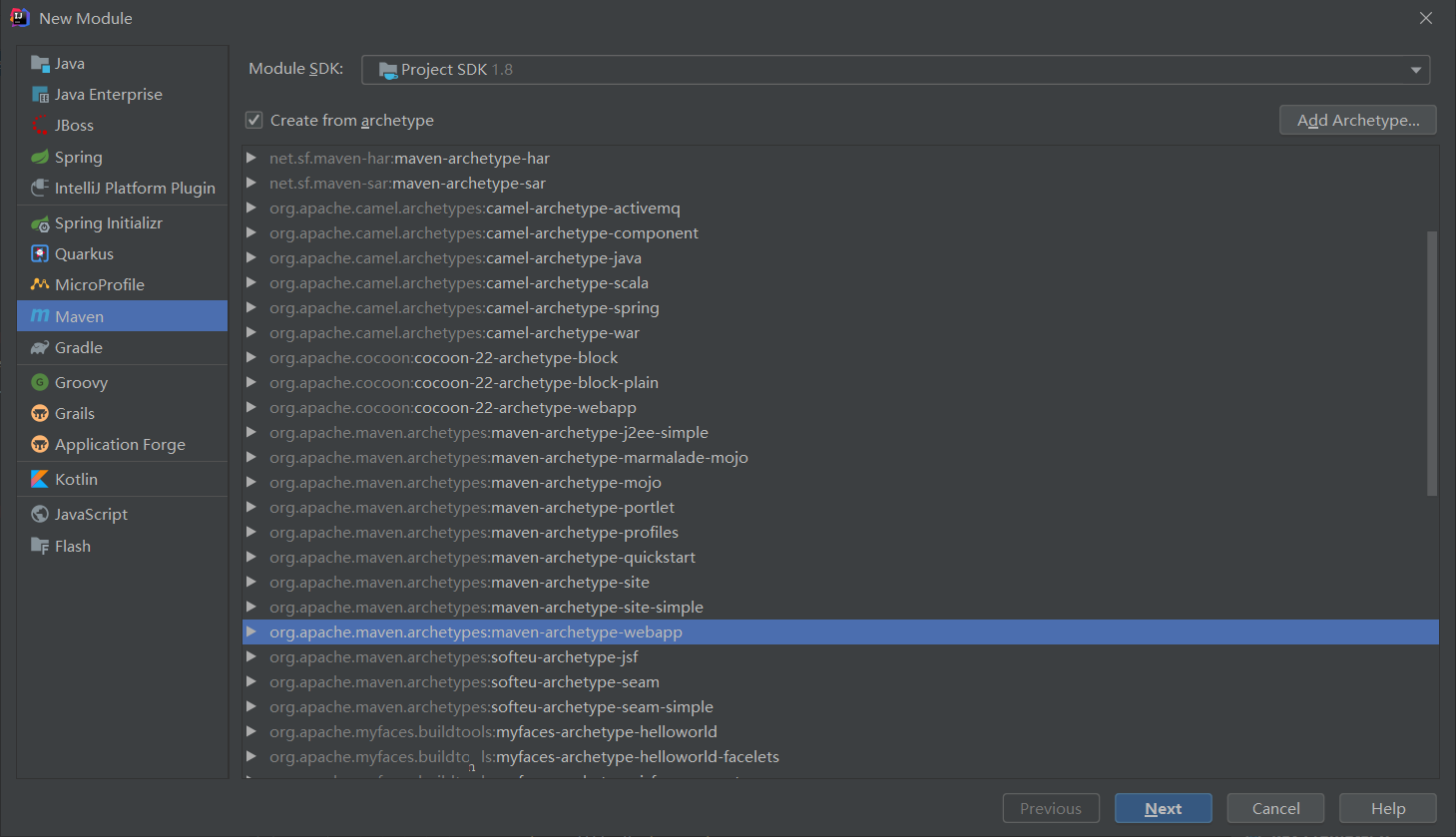
Task: Select Gradle module type
Action: tap(122, 347)
